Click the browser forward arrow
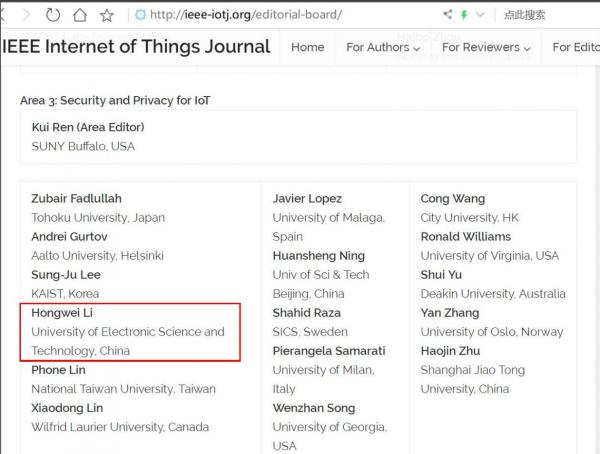 click(25, 15)
